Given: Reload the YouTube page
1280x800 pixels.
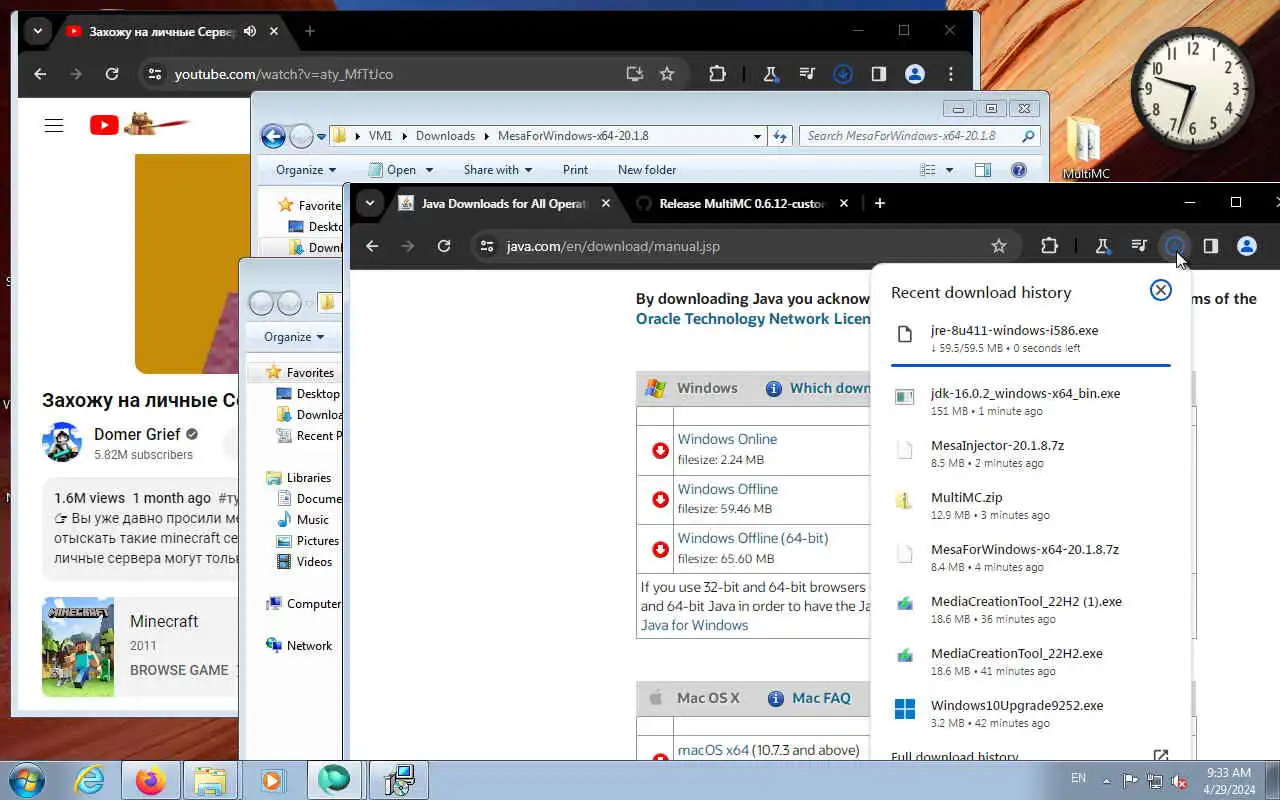Looking at the screenshot, I should 112,74.
